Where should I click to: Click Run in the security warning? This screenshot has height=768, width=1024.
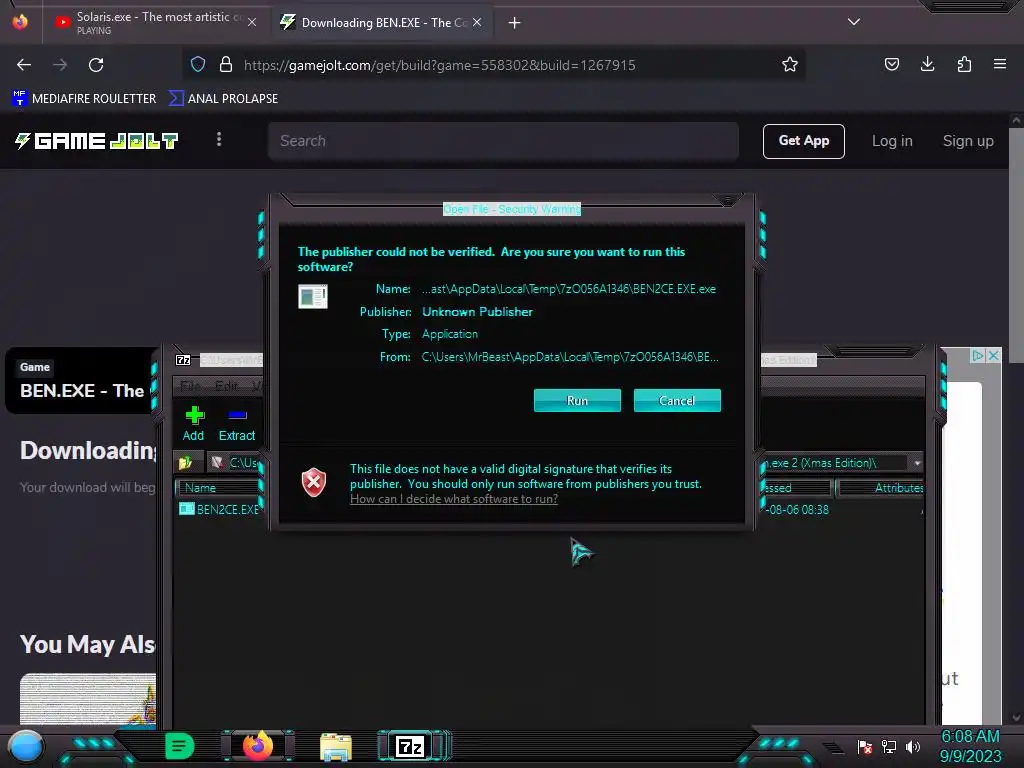[577, 400]
